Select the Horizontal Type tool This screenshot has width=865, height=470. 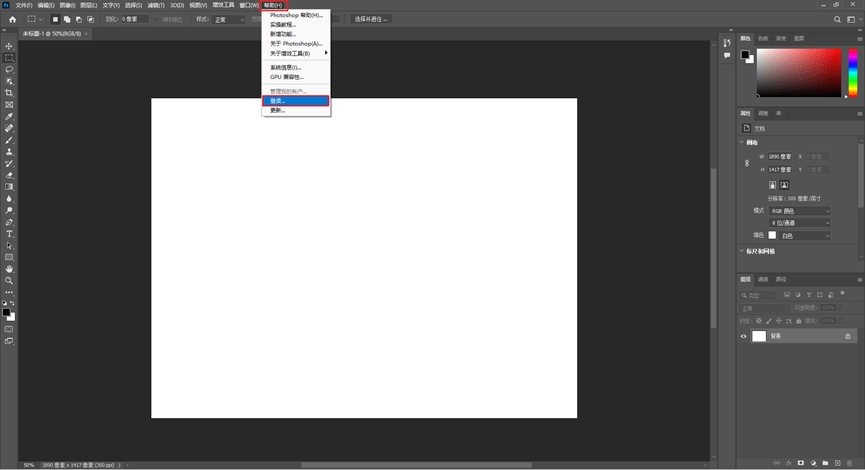point(9,234)
